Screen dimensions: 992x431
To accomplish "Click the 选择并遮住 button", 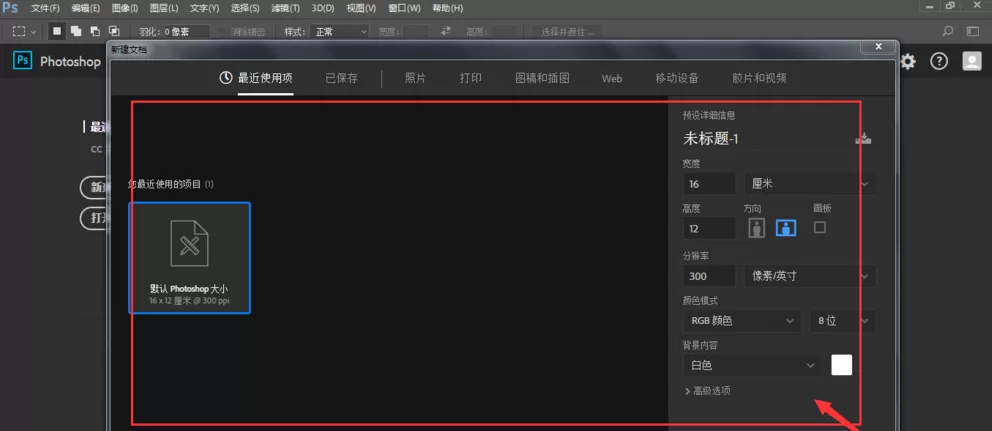I will [568, 31].
